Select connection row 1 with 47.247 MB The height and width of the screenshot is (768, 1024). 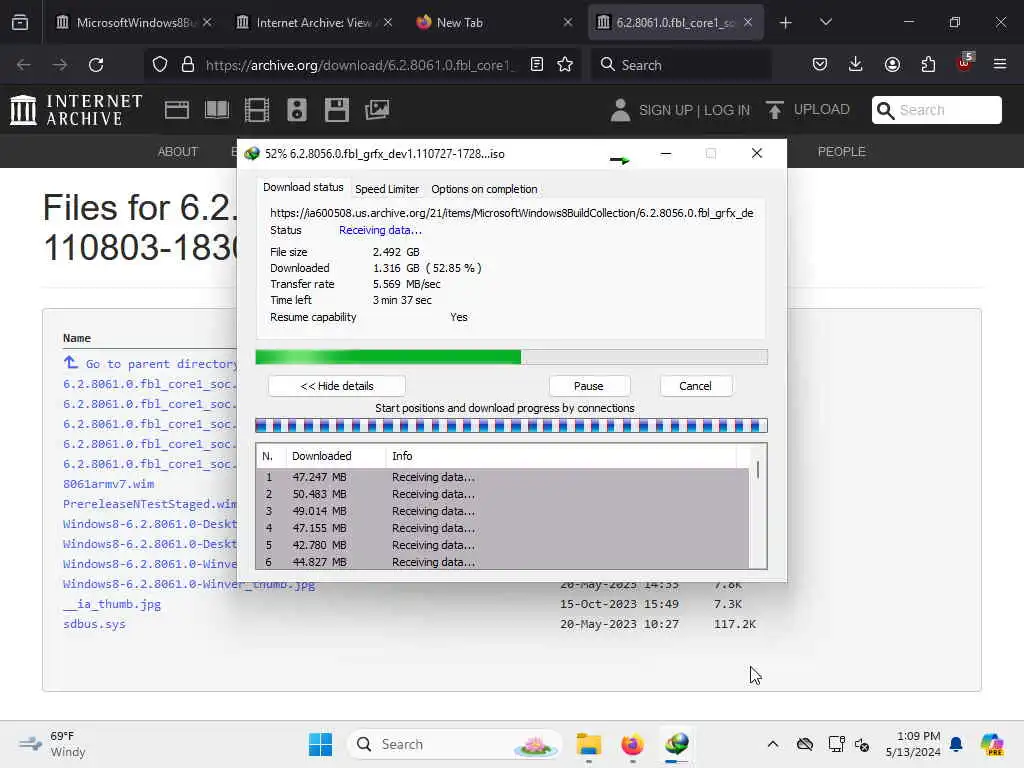[x=502, y=477]
